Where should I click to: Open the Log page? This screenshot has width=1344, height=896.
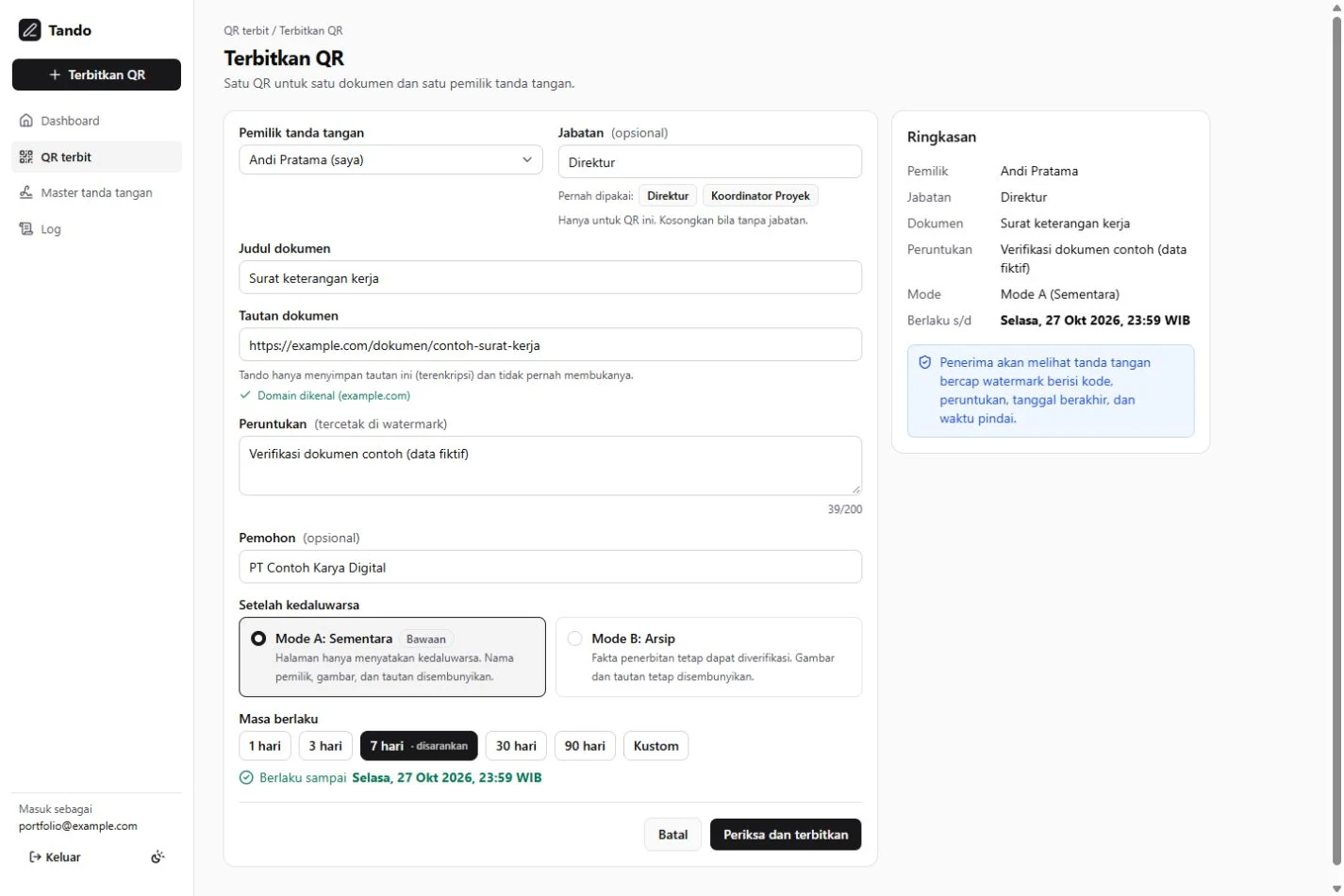96,229
